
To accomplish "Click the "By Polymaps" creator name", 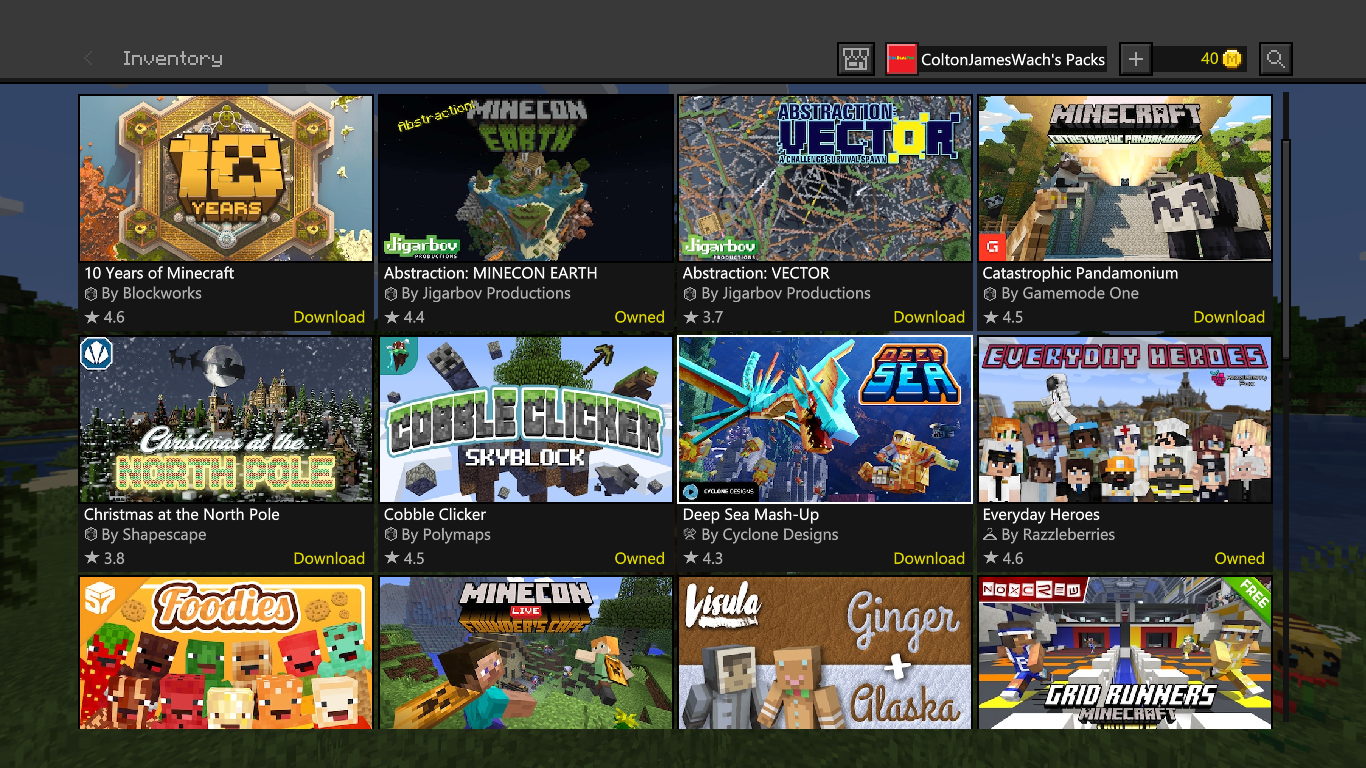I will [446, 535].
